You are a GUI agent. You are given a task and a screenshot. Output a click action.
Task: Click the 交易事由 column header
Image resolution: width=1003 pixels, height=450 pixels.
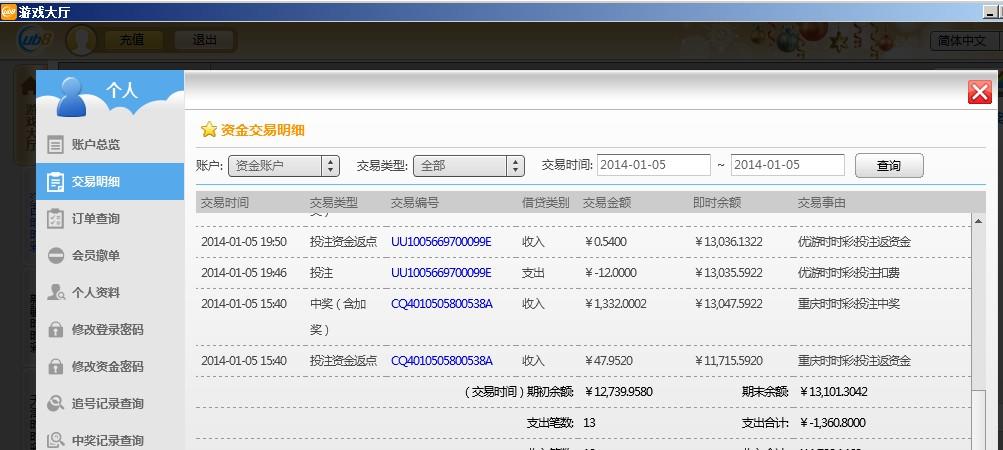pyautogui.click(x=821, y=203)
